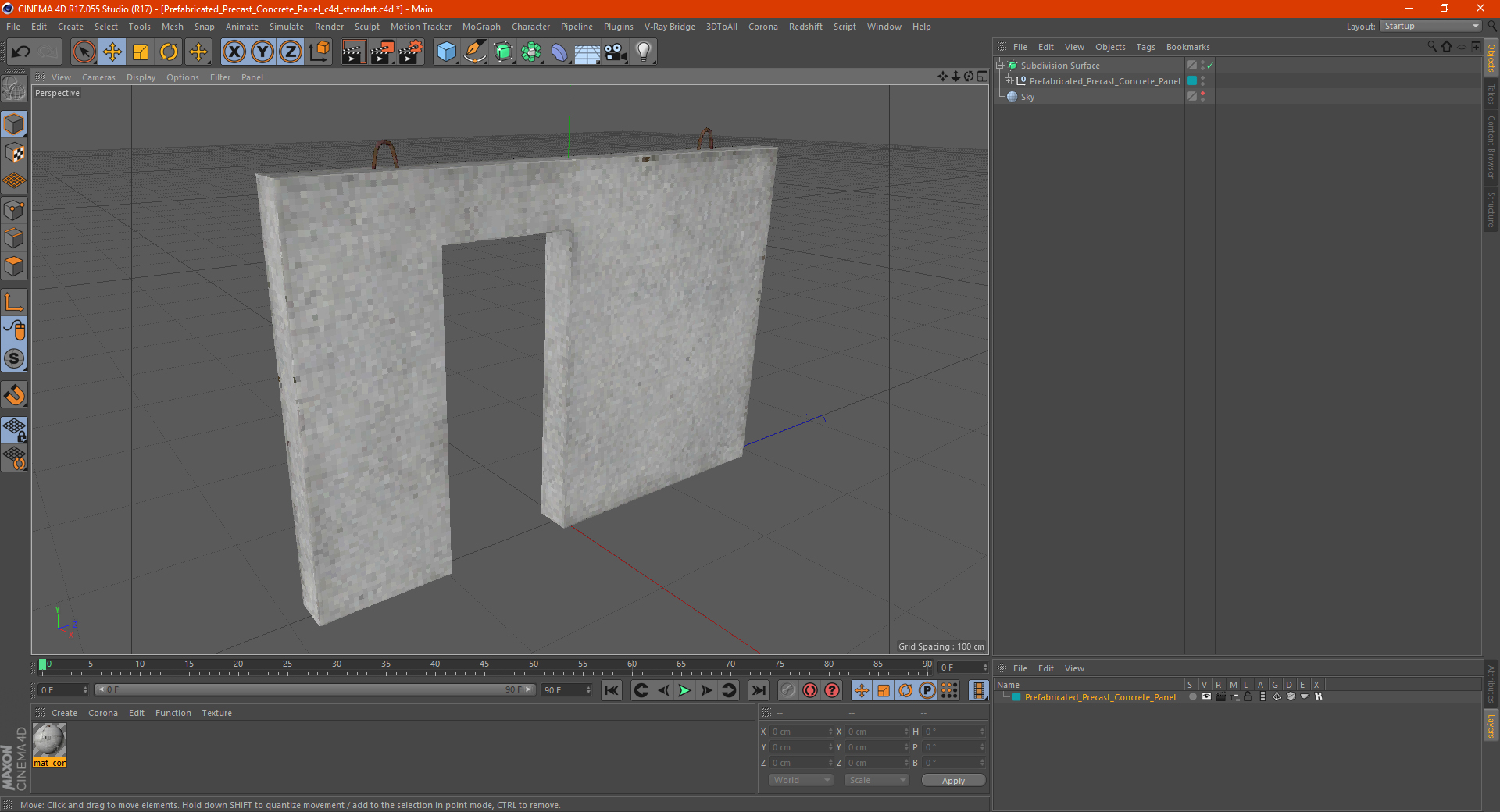Open the Scale mode dropdown
1500x812 pixels.
[x=876, y=780]
